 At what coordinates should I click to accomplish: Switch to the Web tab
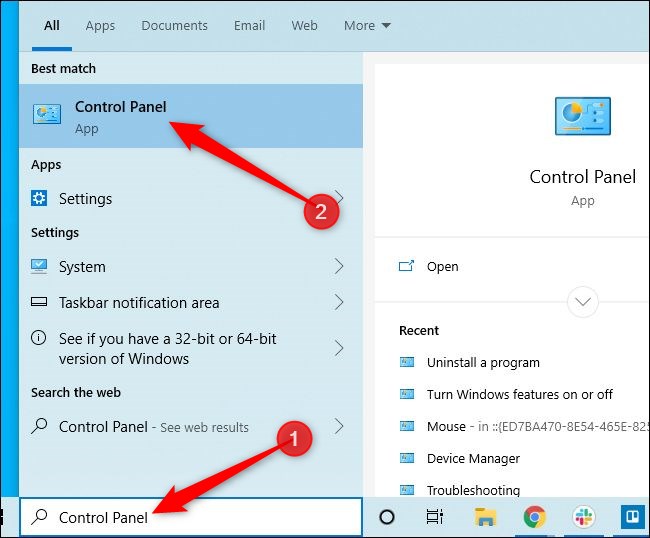pyautogui.click(x=304, y=26)
